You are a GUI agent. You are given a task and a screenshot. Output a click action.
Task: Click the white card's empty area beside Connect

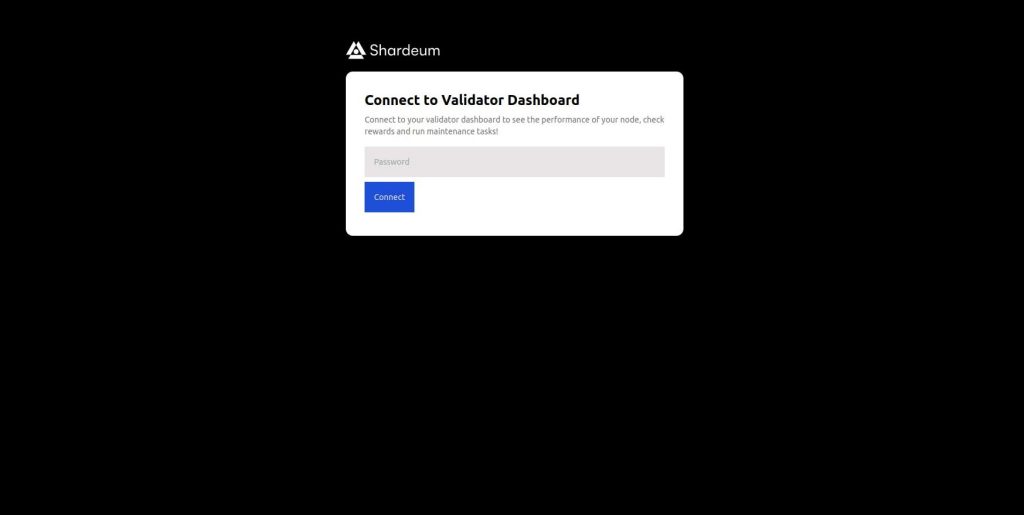click(542, 197)
